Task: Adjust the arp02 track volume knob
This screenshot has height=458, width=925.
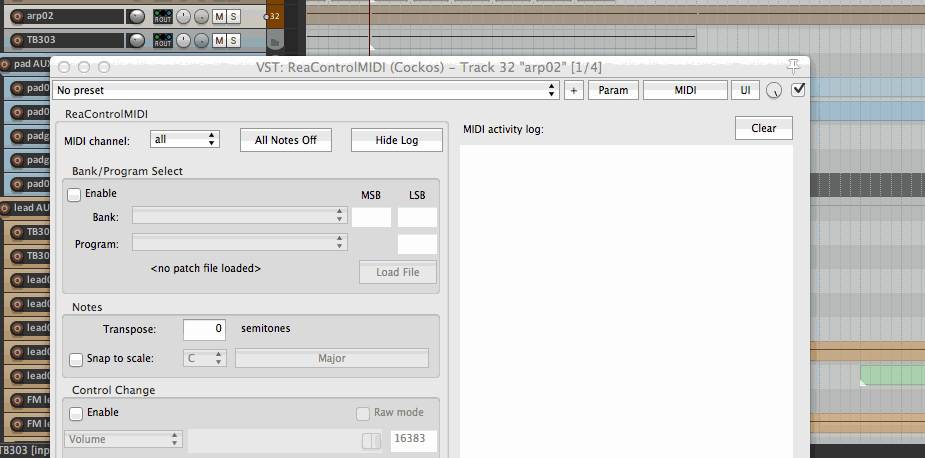Action: pos(136,17)
